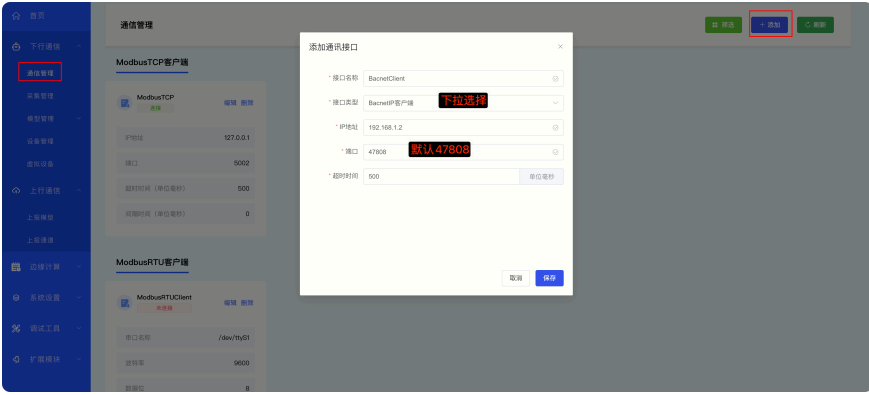The image size is (869, 395).
Task: Click the 边缘计算 calendar-style icon
Action: (16, 267)
